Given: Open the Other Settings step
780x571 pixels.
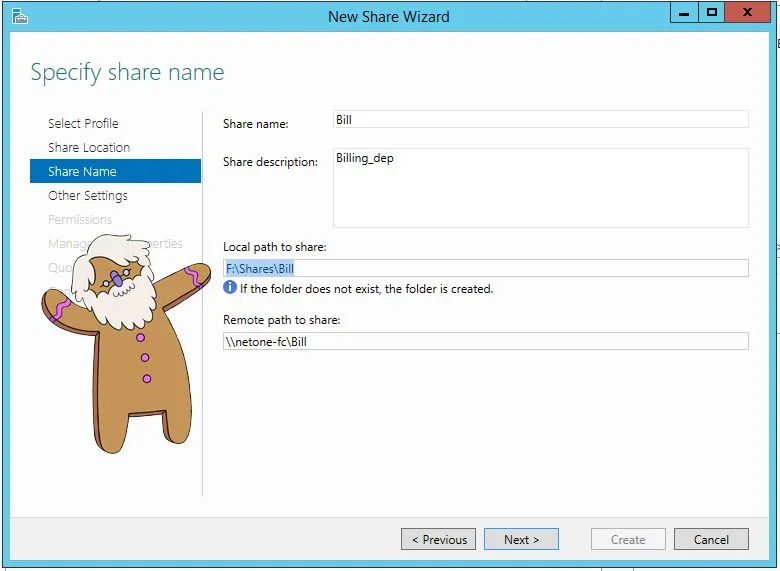Looking at the screenshot, I should click(x=88, y=195).
